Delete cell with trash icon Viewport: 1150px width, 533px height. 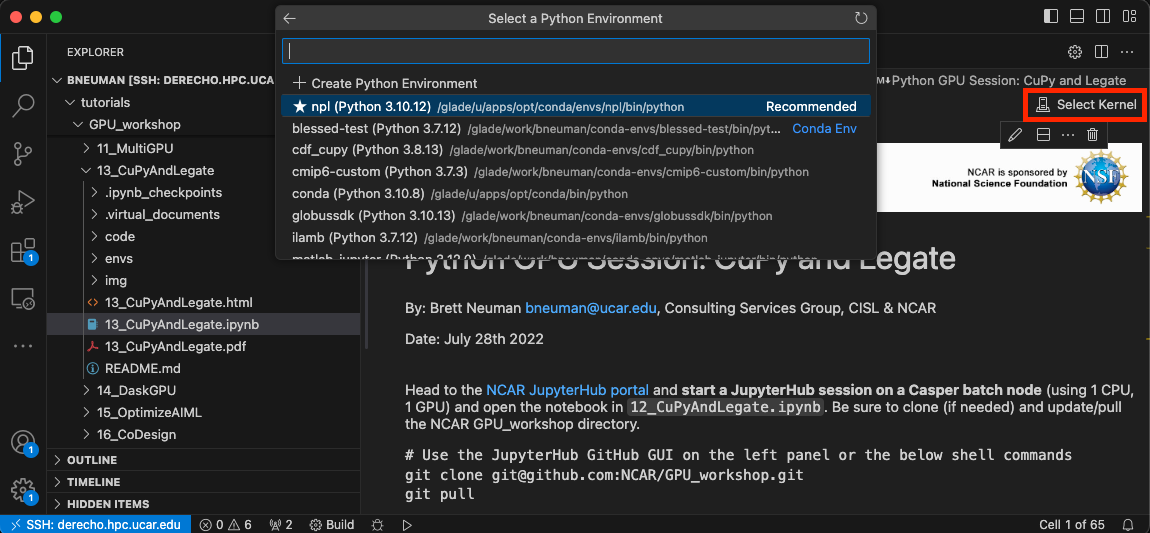tap(1092, 134)
